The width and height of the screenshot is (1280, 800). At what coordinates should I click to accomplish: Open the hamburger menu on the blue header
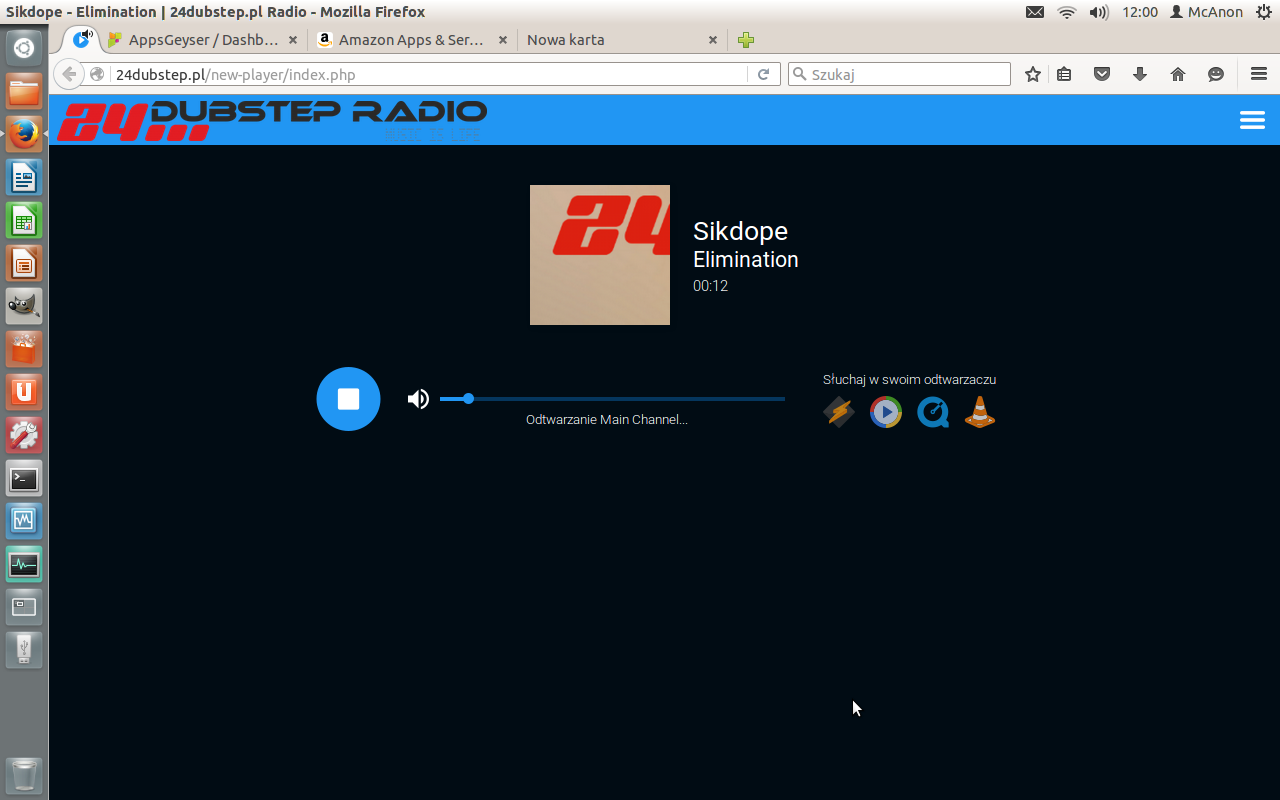1252,119
